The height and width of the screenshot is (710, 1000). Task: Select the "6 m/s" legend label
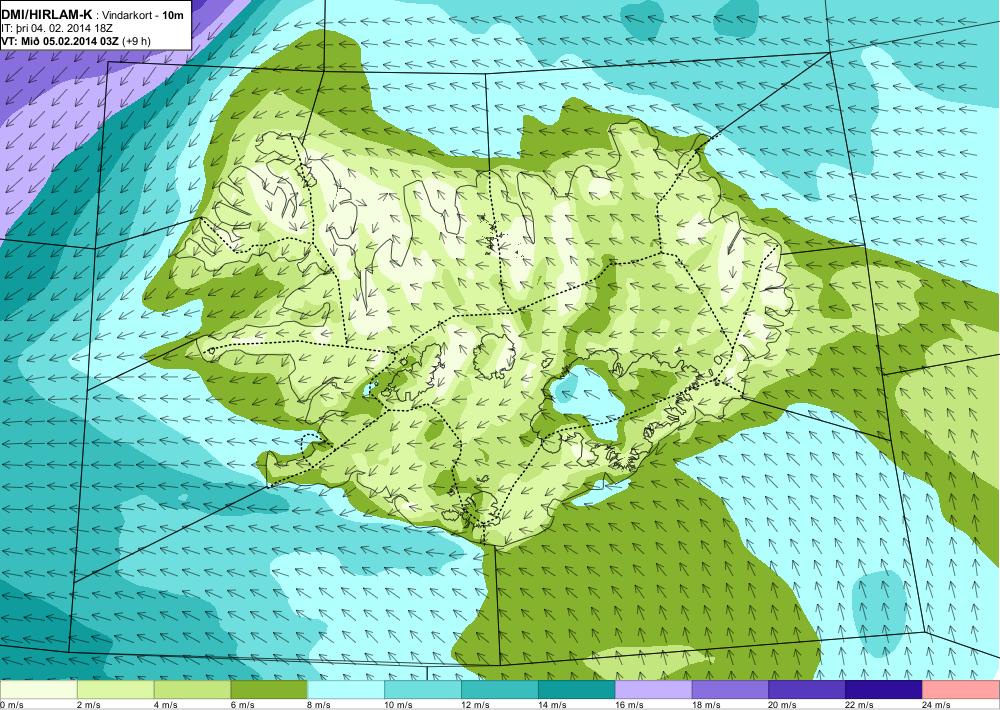(242, 704)
